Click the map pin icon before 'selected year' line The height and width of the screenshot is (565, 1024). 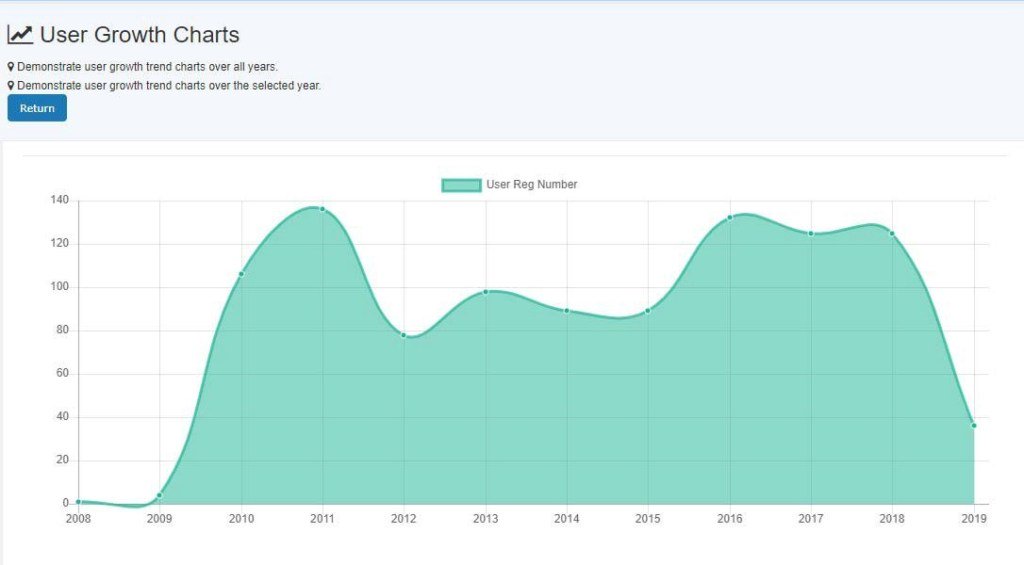11,86
